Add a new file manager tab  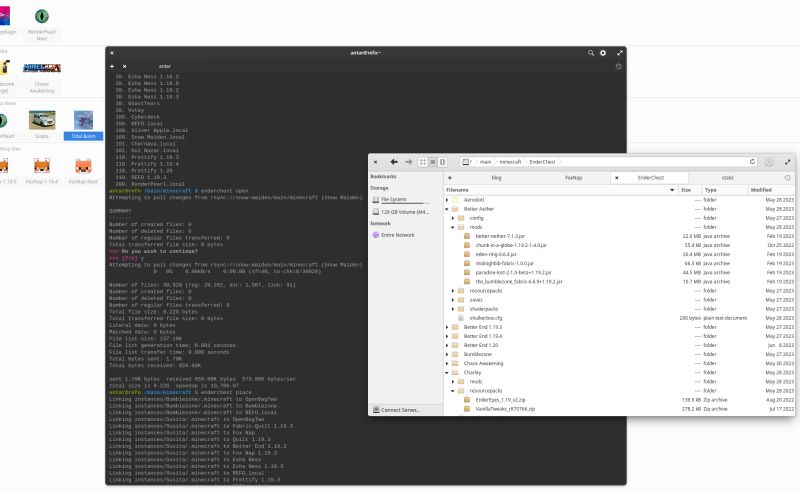click(449, 178)
